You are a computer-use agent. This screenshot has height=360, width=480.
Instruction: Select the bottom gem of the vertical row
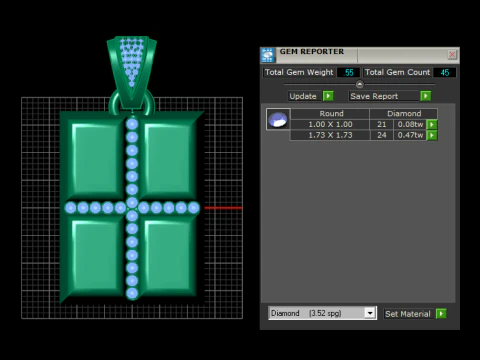[132, 294]
